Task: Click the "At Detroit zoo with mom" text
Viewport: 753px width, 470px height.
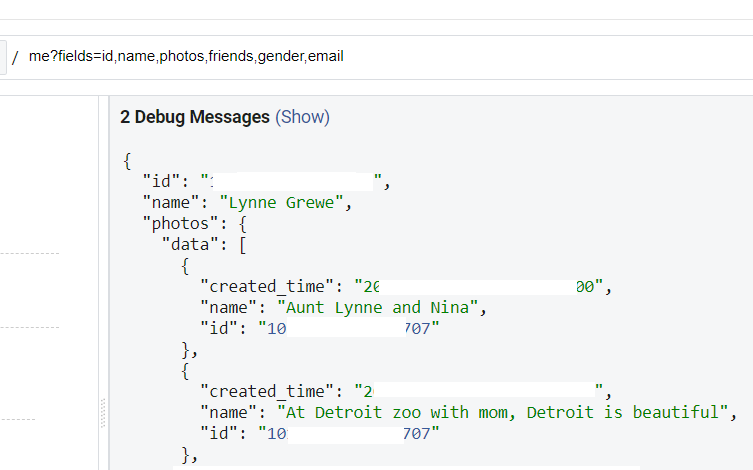Action: [503, 412]
